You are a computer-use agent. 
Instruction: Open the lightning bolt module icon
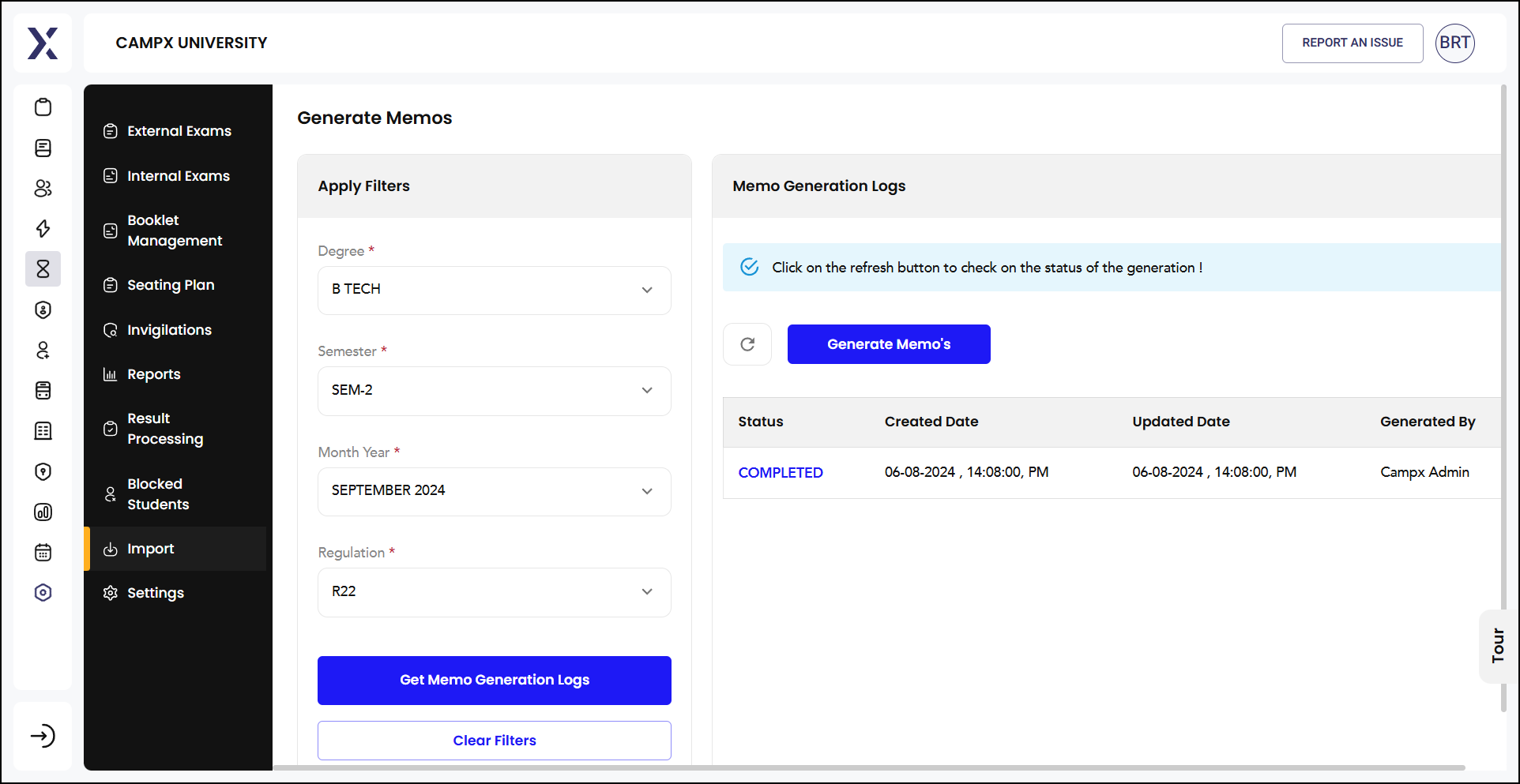[x=43, y=228]
